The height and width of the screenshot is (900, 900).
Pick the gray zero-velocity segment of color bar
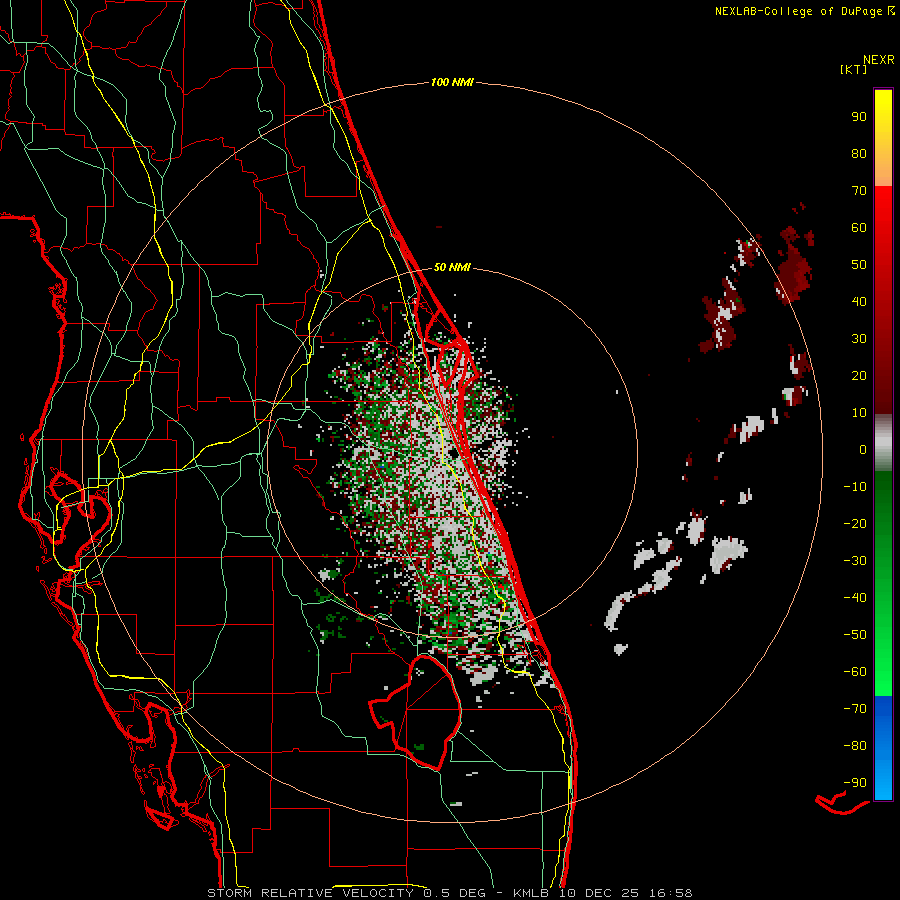[883, 443]
